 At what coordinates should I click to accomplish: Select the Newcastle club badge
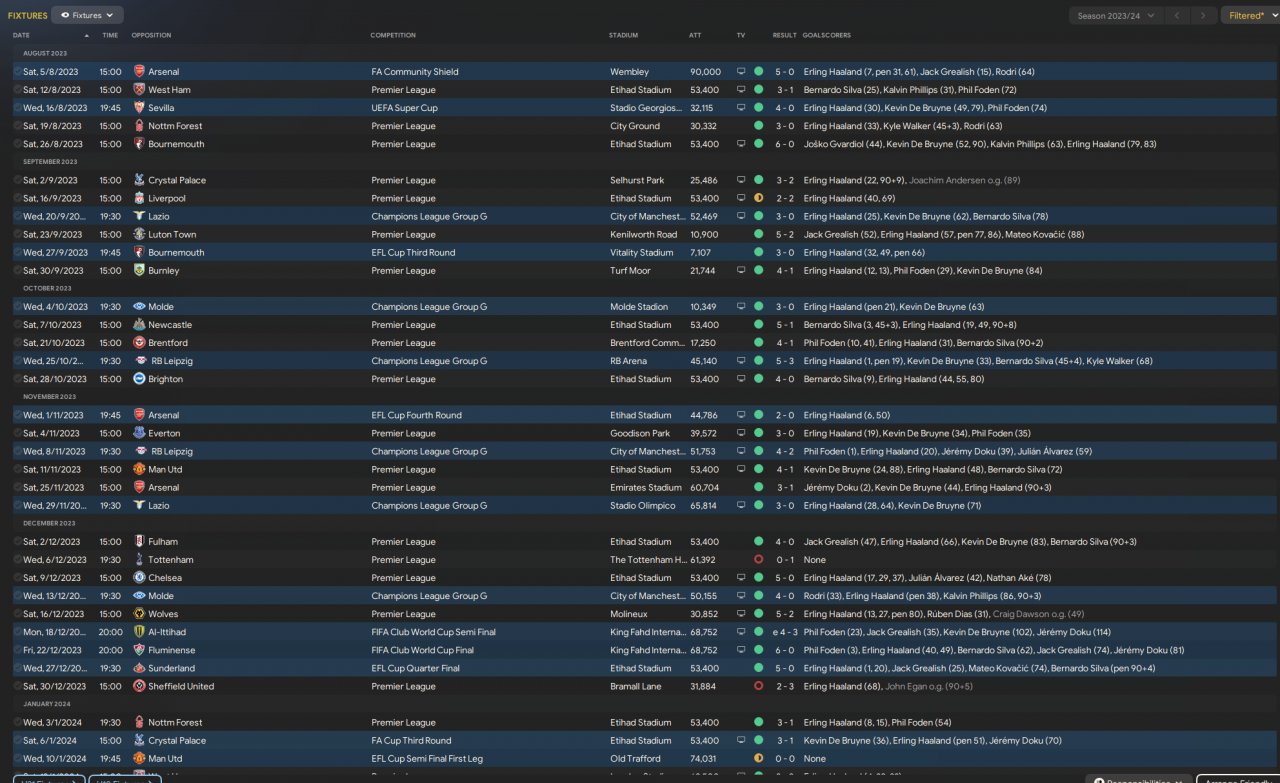point(139,325)
